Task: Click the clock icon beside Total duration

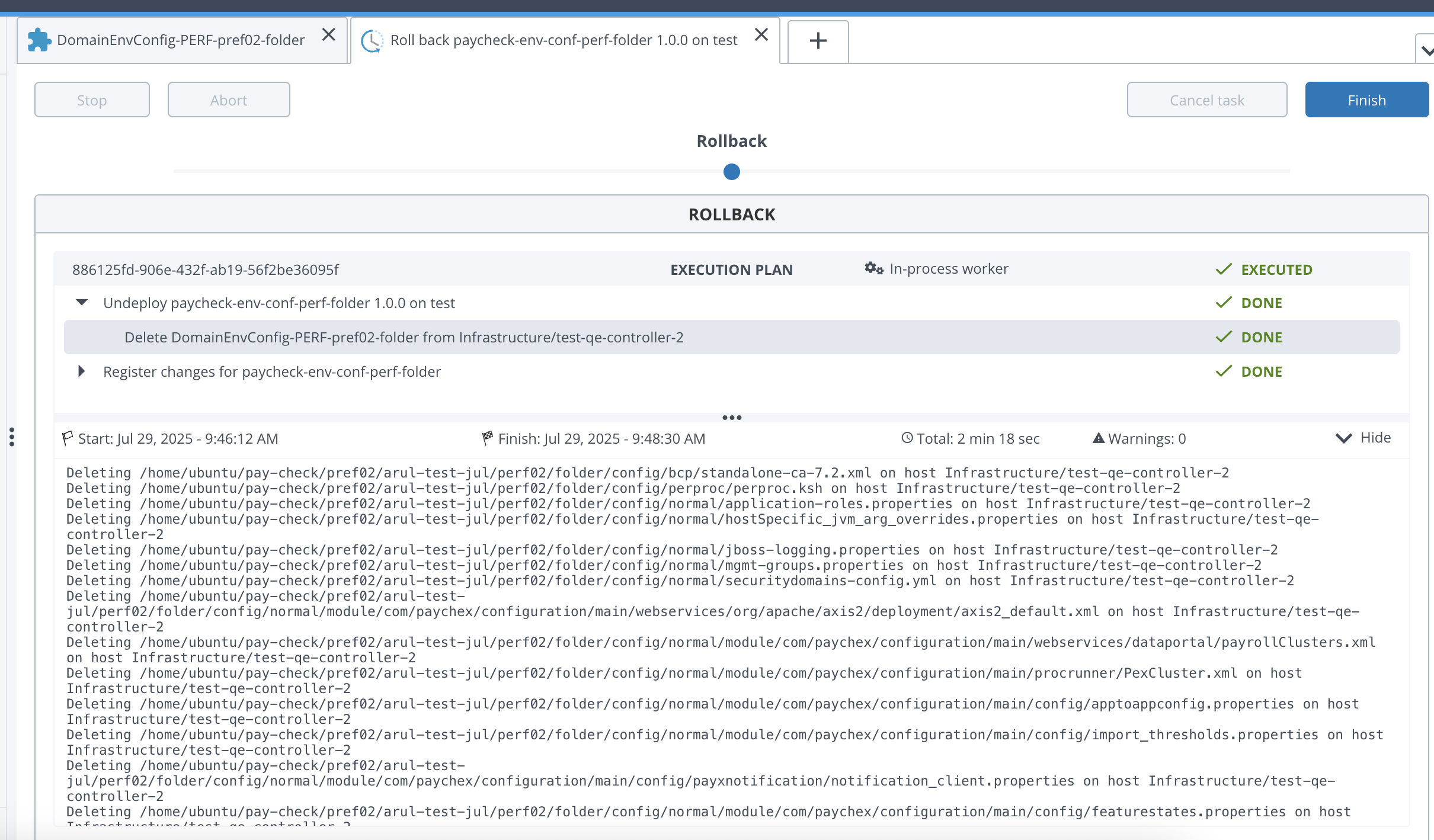Action: point(907,438)
